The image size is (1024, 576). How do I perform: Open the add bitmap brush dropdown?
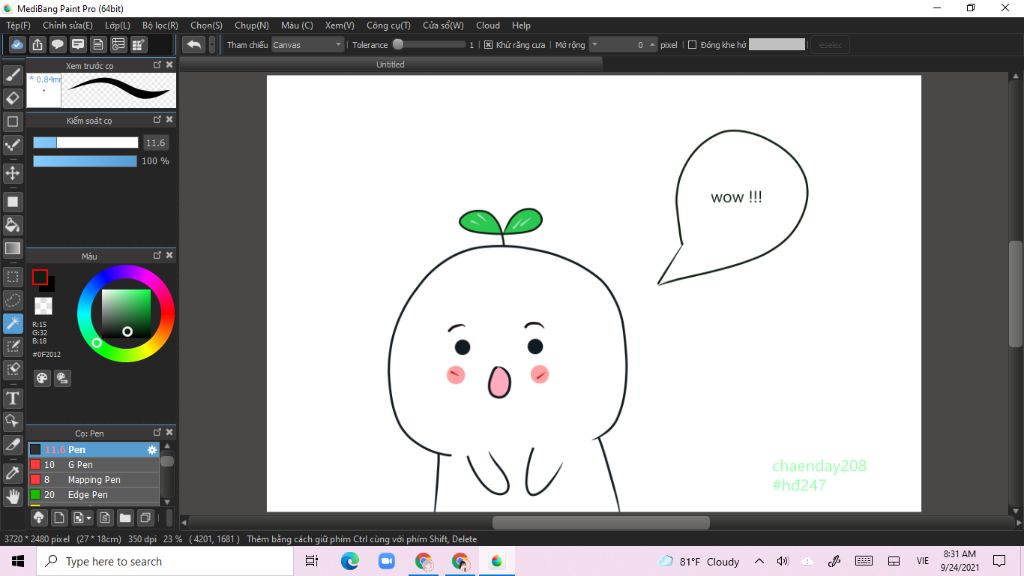pos(82,518)
